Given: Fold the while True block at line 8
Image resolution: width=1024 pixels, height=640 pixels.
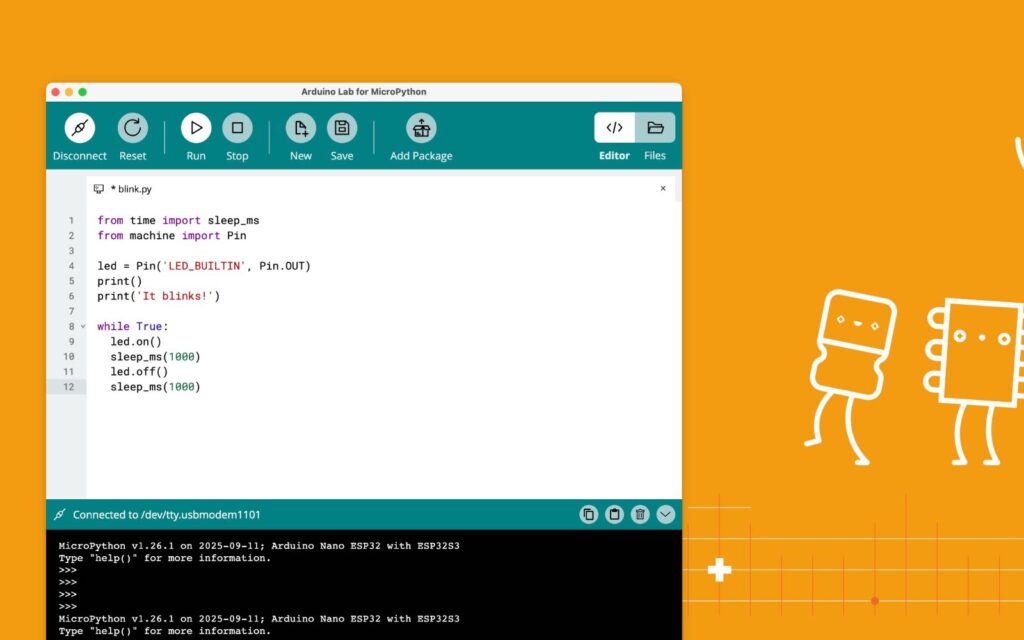Looking at the screenshot, I should point(83,327).
